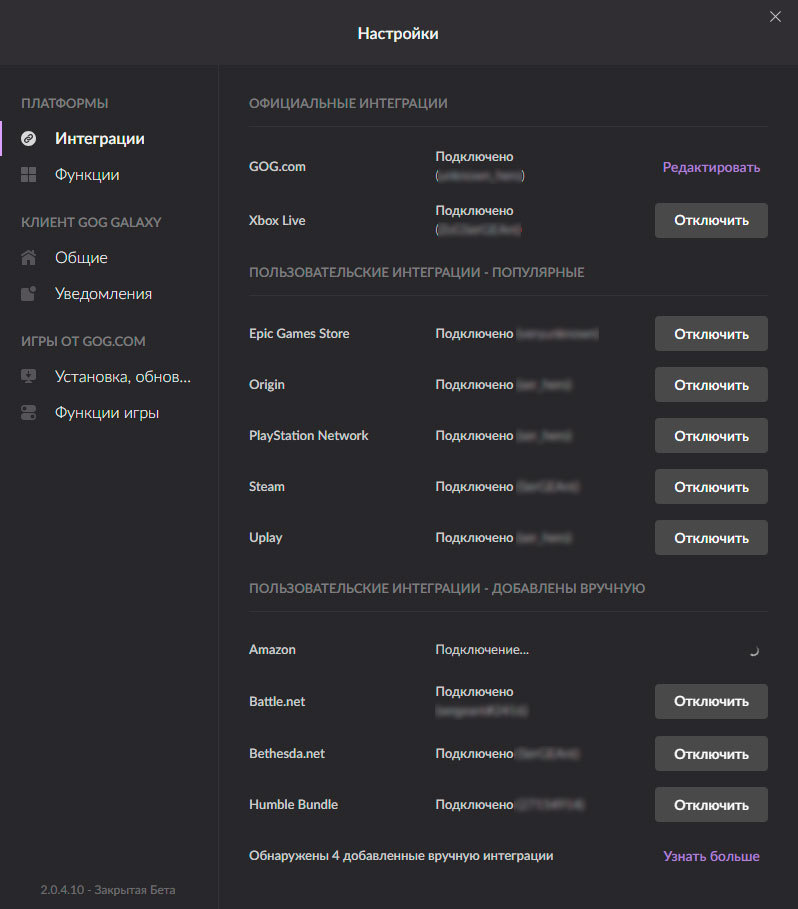798x909 pixels.
Task: Click Редактировать for GOG.com
Action: pos(711,167)
